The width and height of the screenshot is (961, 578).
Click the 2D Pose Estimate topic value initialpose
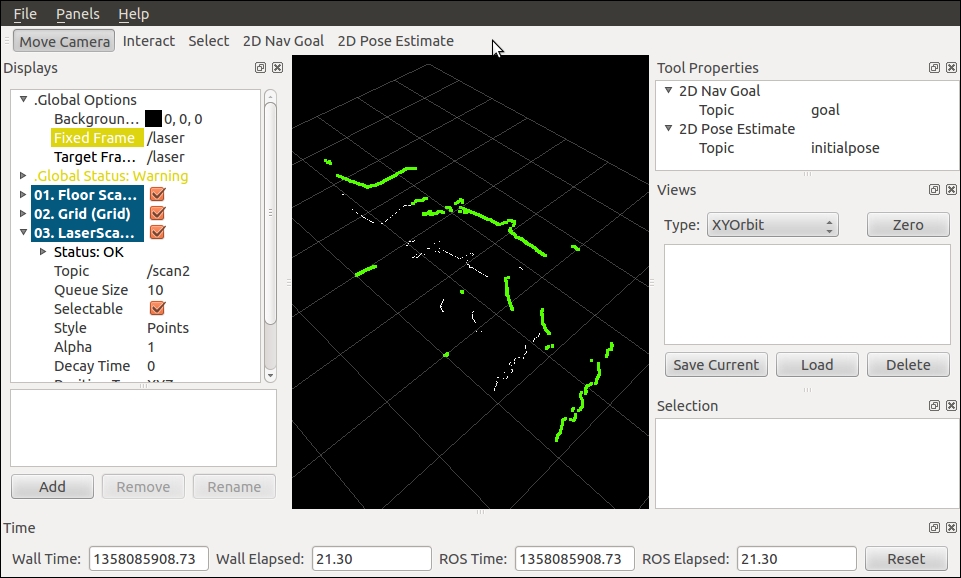point(845,148)
